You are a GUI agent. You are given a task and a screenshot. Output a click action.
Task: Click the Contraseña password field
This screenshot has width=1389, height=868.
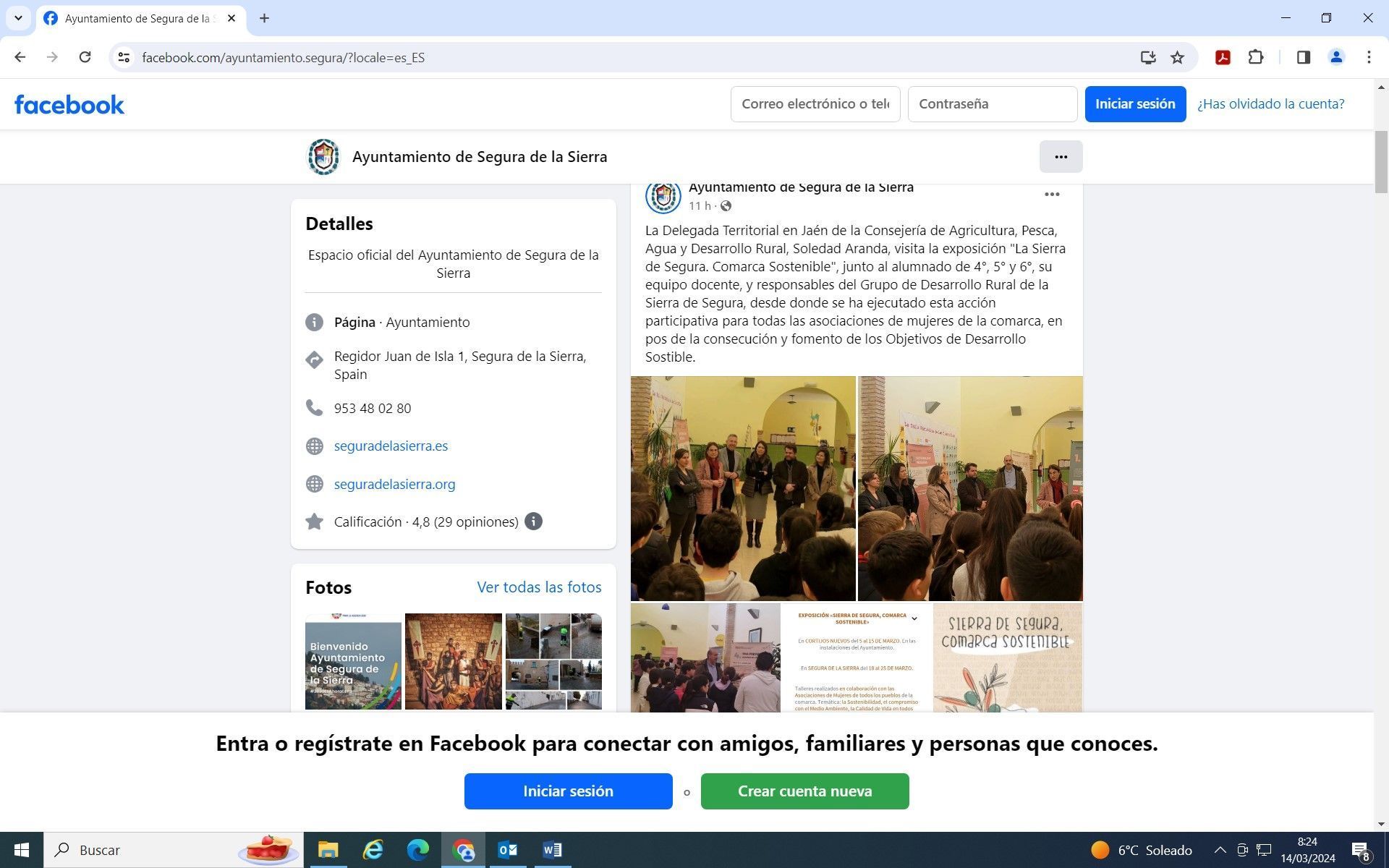pos(993,104)
